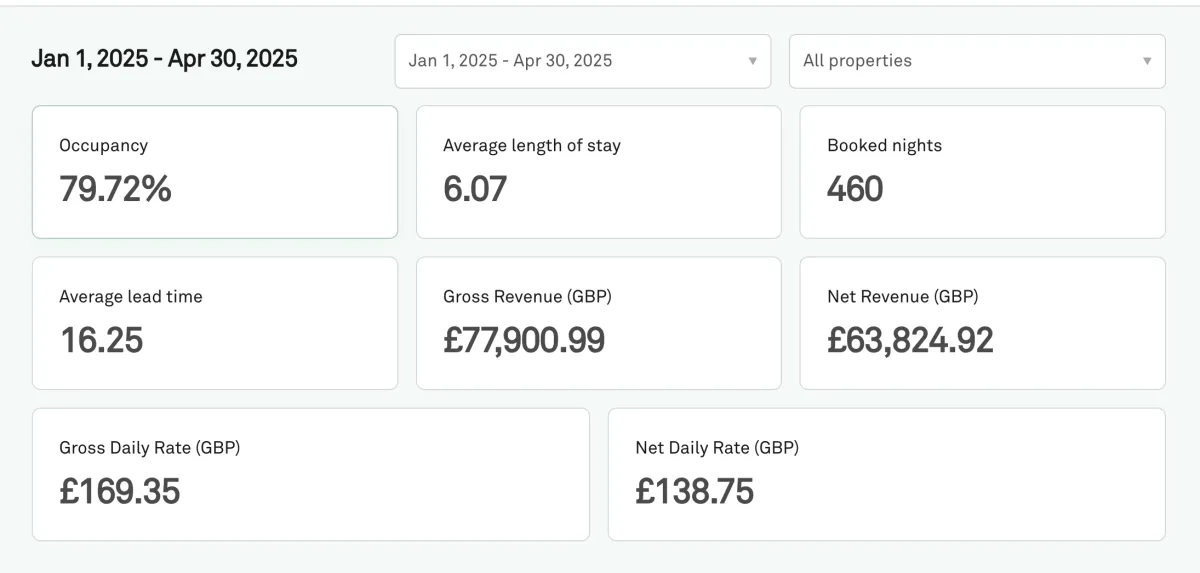This screenshot has width=1200, height=573.
Task: Open the date range dropdown field
Action: pos(583,61)
